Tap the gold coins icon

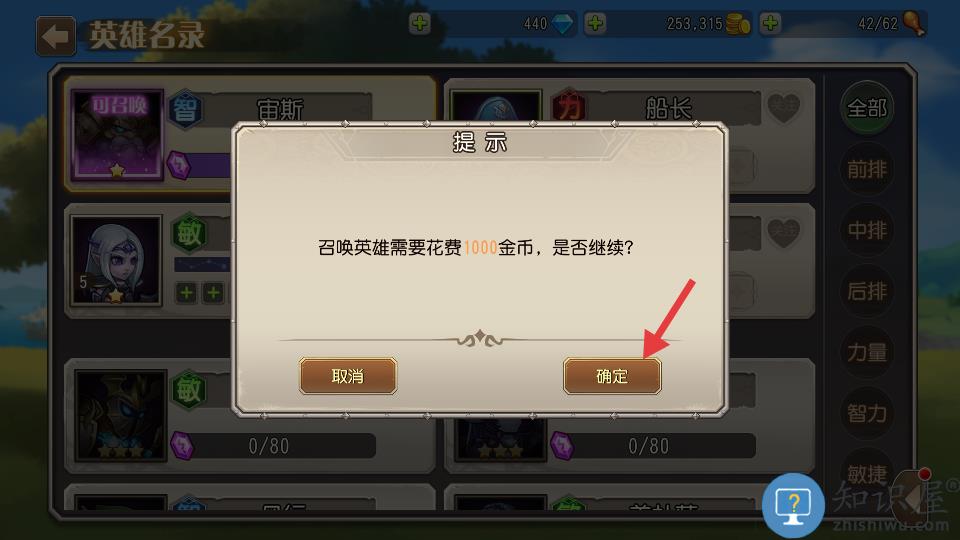point(738,24)
